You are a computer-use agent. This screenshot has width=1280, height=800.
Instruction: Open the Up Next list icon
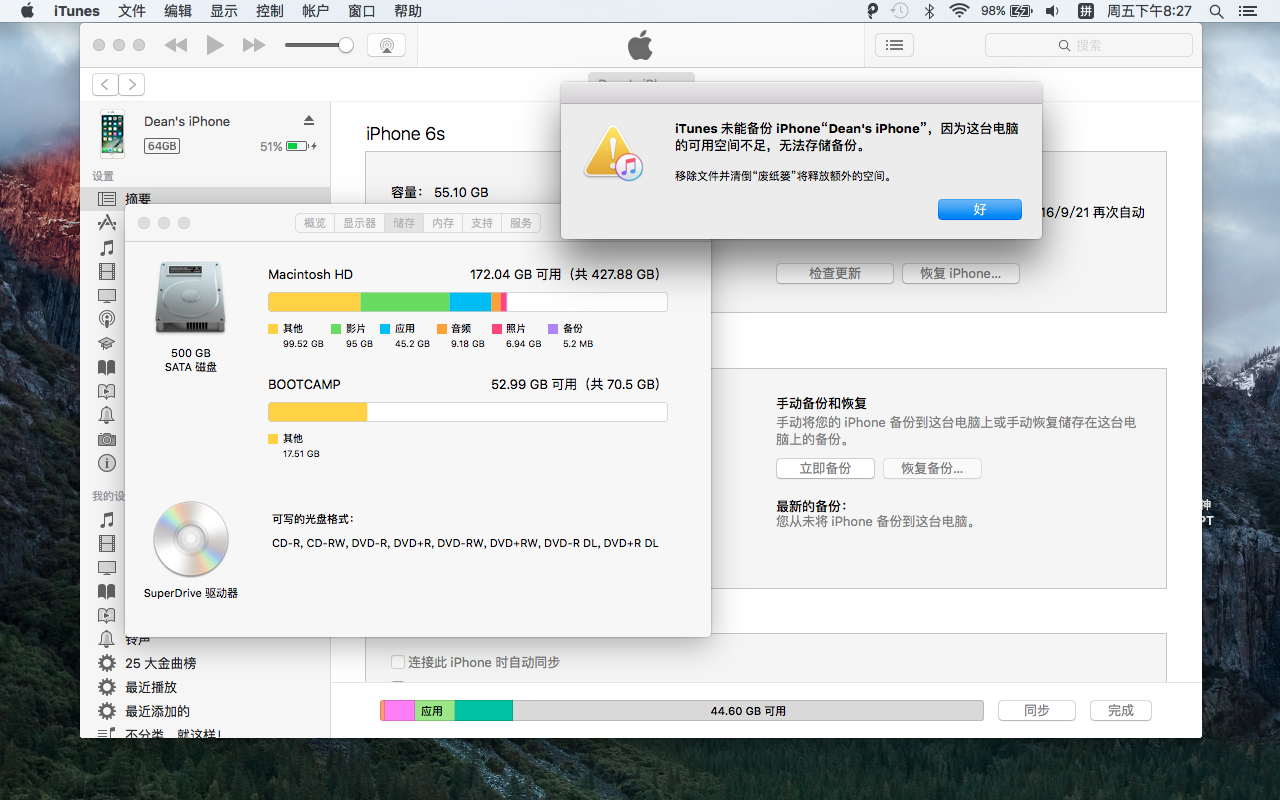click(x=894, y=45)
